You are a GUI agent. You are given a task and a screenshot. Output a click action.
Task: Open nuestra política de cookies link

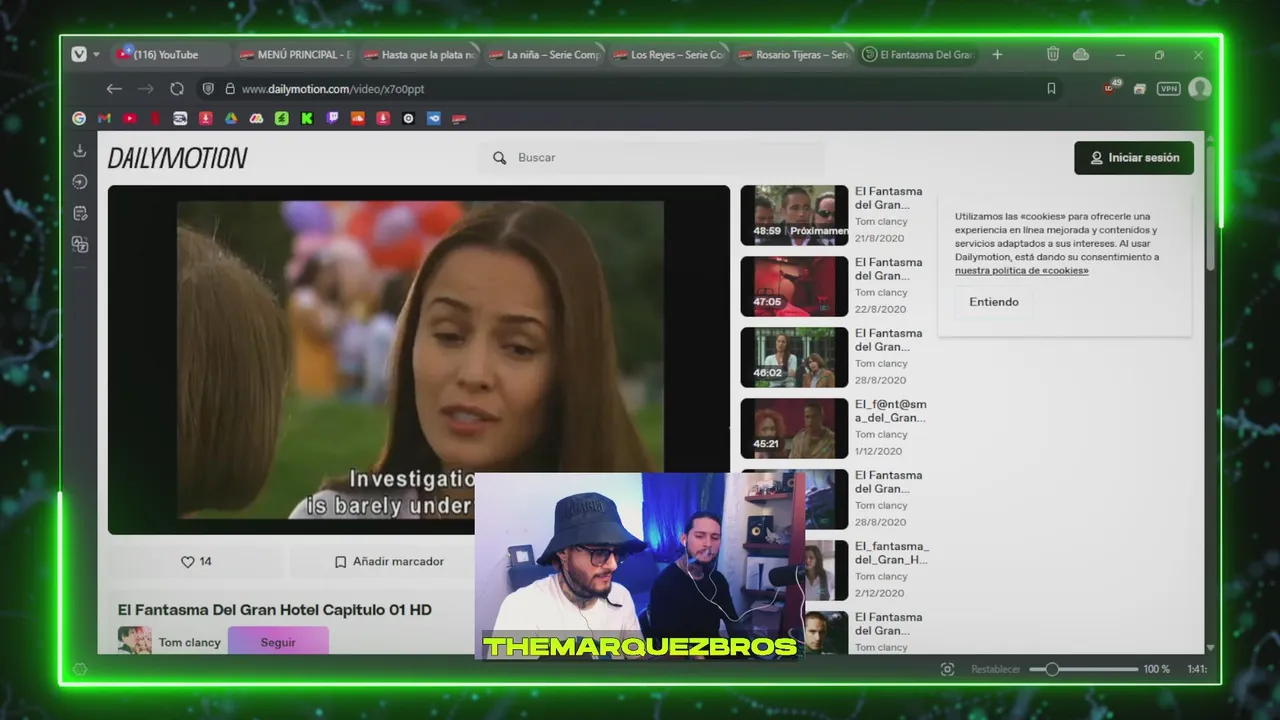pos(1021,271)
